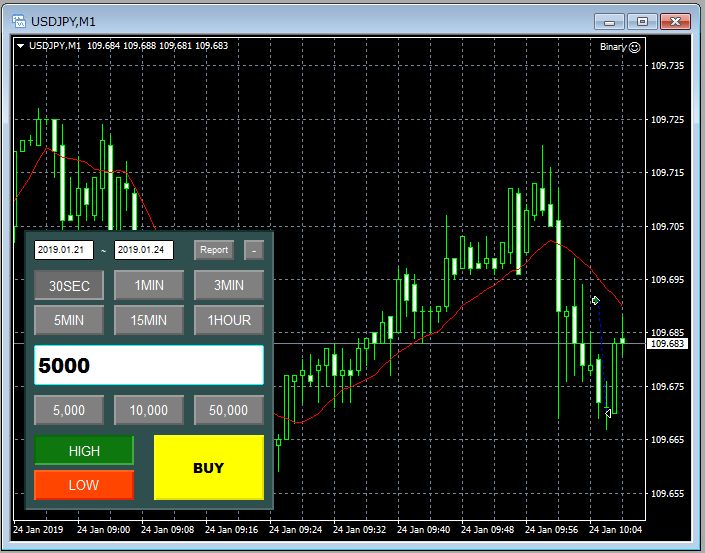The height and width of the screenshot is (553, 705).
Task: Click the upper trade arrow marker on chart
Action: (x=595, y=300)
